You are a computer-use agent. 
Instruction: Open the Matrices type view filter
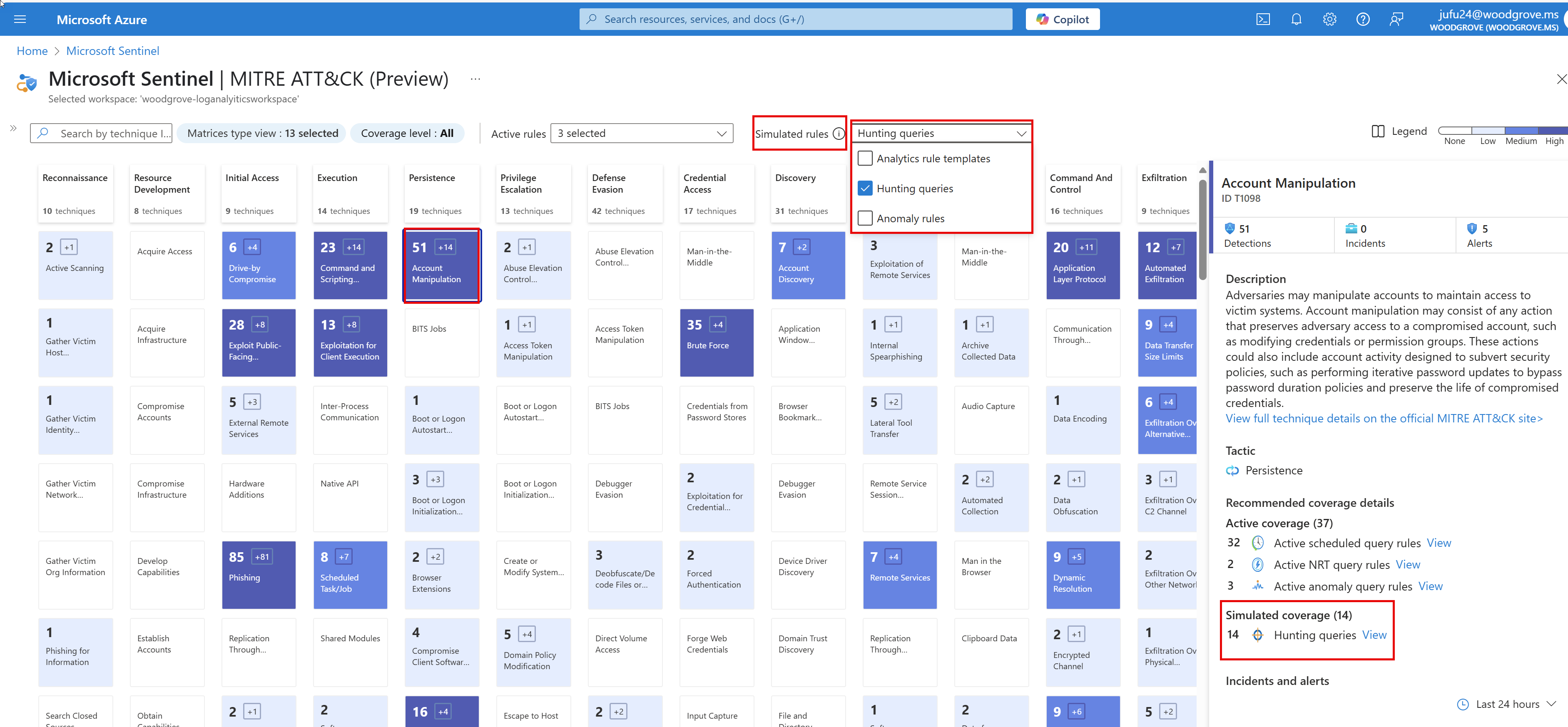[x=262, y=133]
